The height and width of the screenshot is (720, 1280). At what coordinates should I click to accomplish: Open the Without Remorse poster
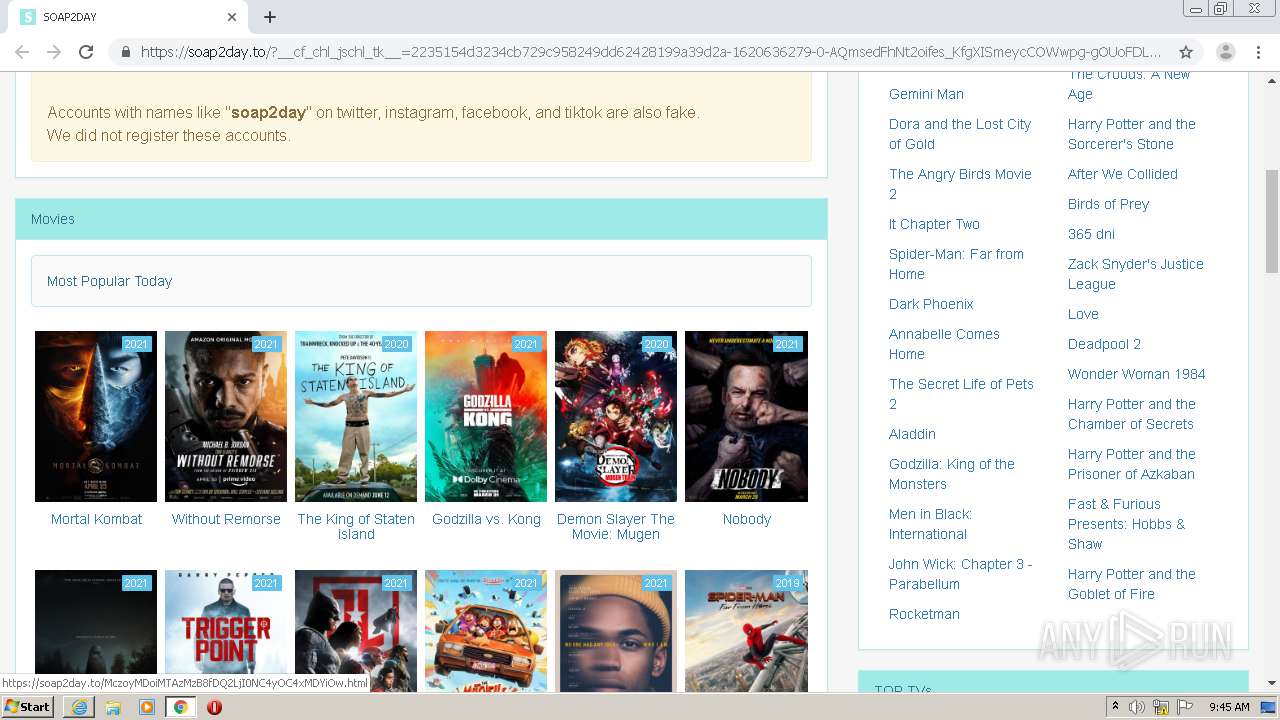[226, 416]
